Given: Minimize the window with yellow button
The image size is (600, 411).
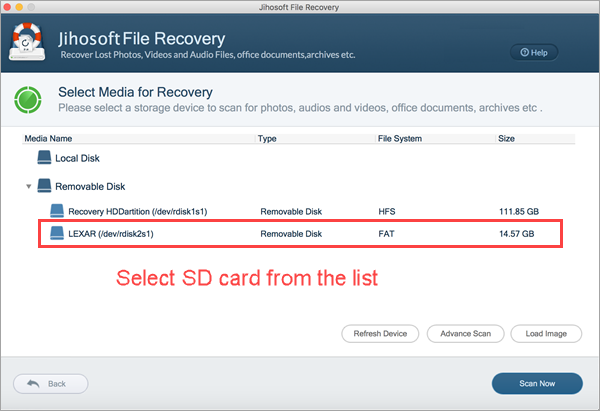Looking at the screenshot, I should [x=19, y=7].
